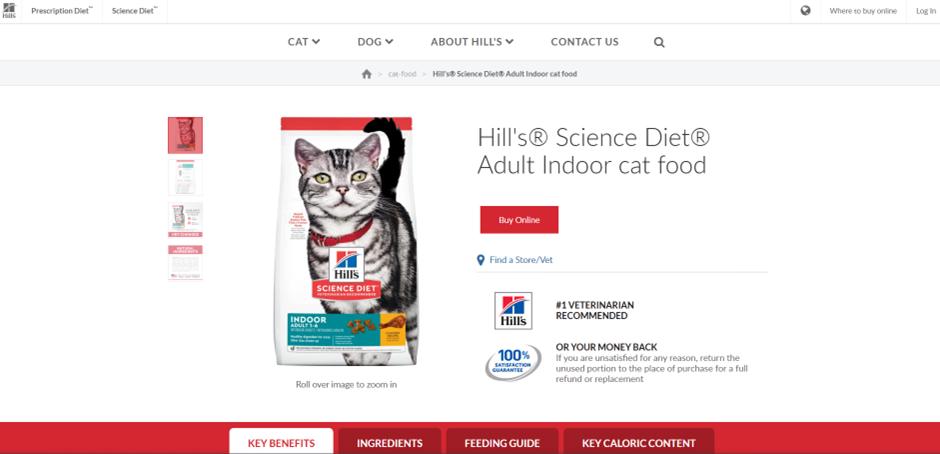Open the CONTACT US menu item
The image size is (940, 454).
(585, 42)
